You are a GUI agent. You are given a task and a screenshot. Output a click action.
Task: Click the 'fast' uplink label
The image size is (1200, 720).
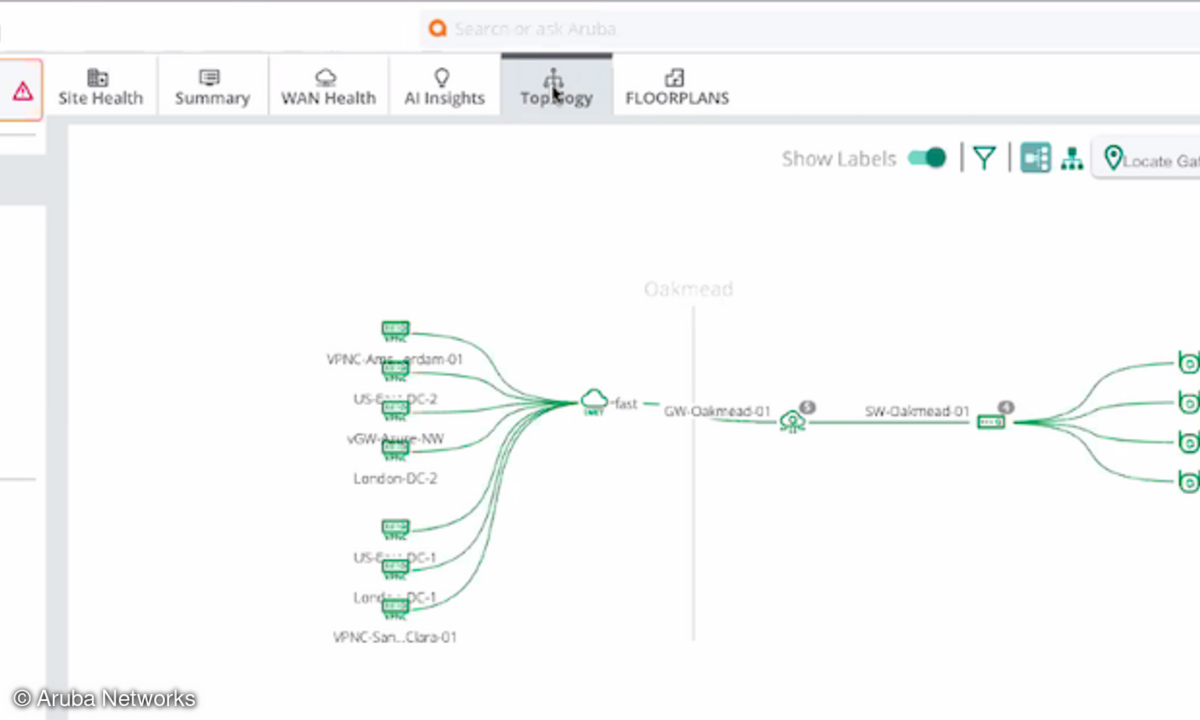tap(625, 404)
